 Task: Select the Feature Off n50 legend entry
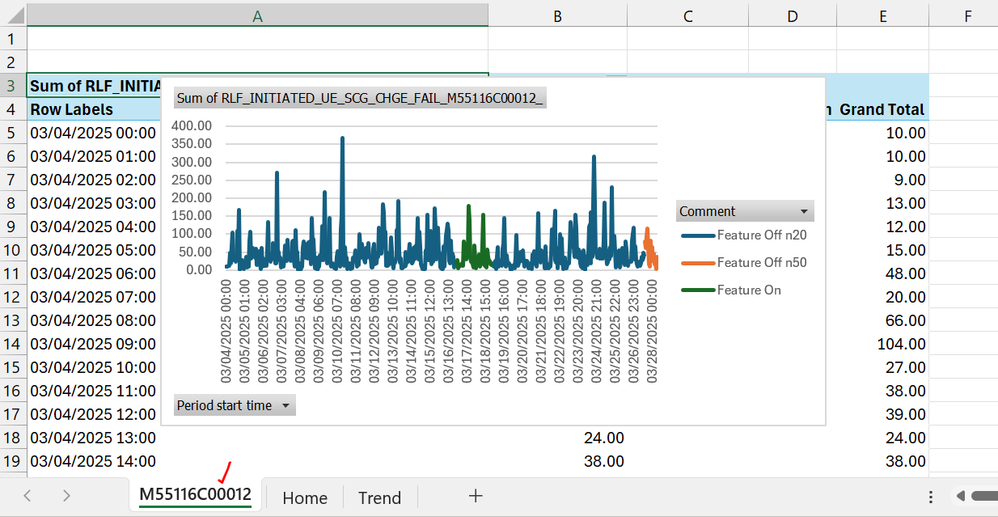click(744, 262)
